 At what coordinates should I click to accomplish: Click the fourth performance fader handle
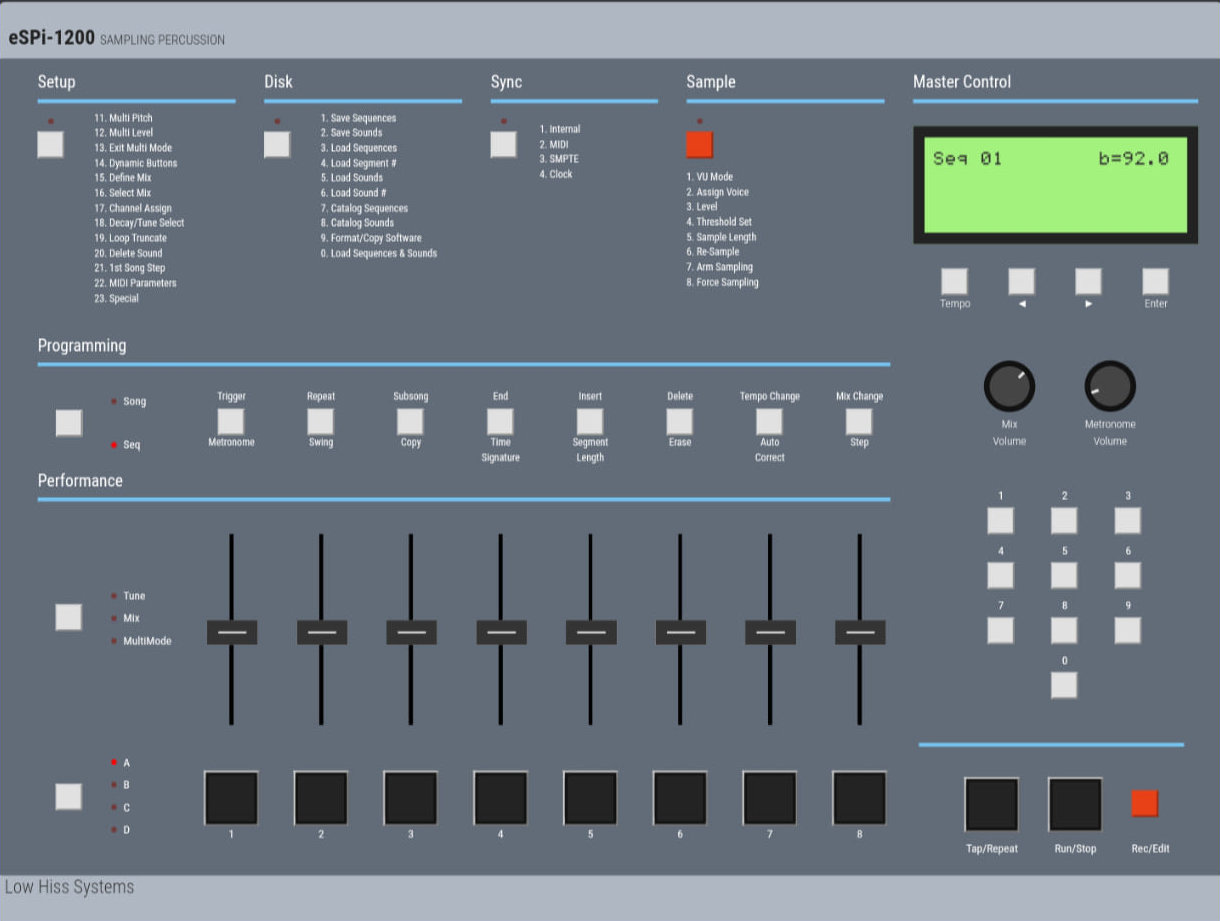click(x=500, y=632)
